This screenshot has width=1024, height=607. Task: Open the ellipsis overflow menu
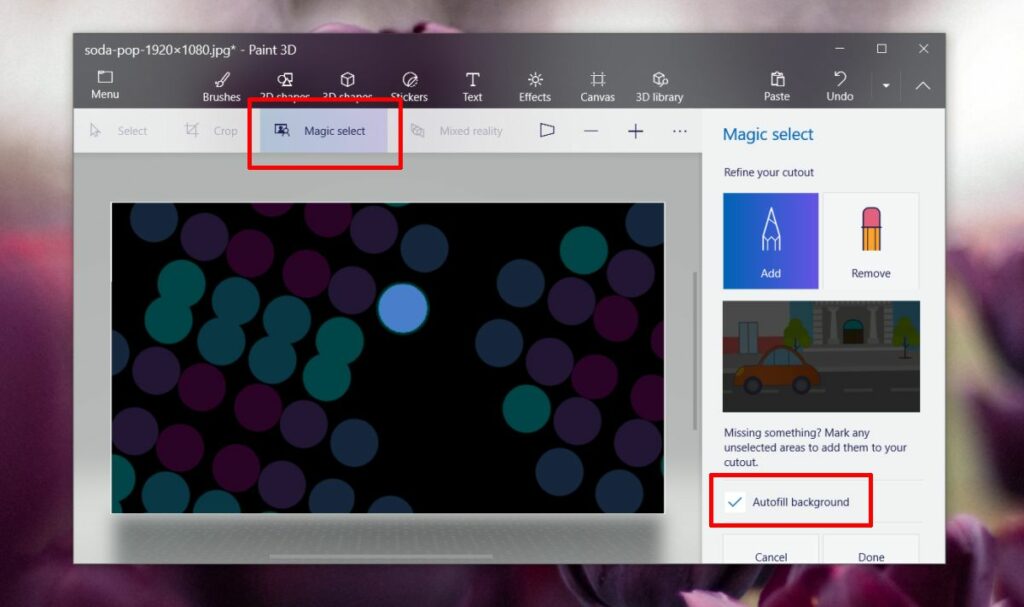679,130
